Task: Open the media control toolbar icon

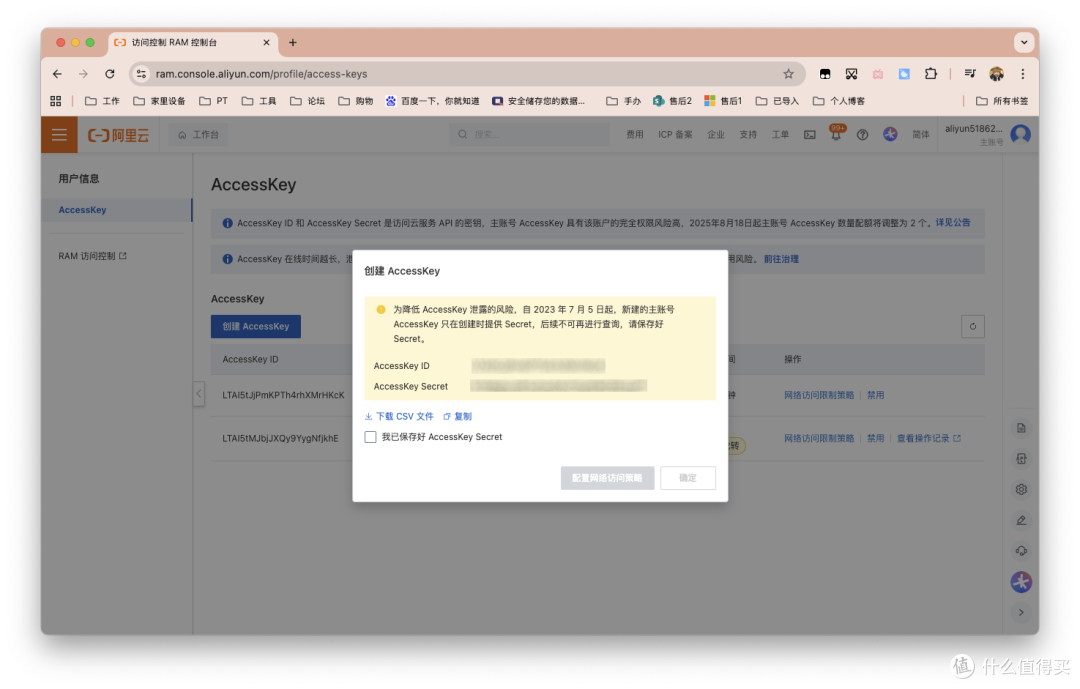Action: point(970,74)
